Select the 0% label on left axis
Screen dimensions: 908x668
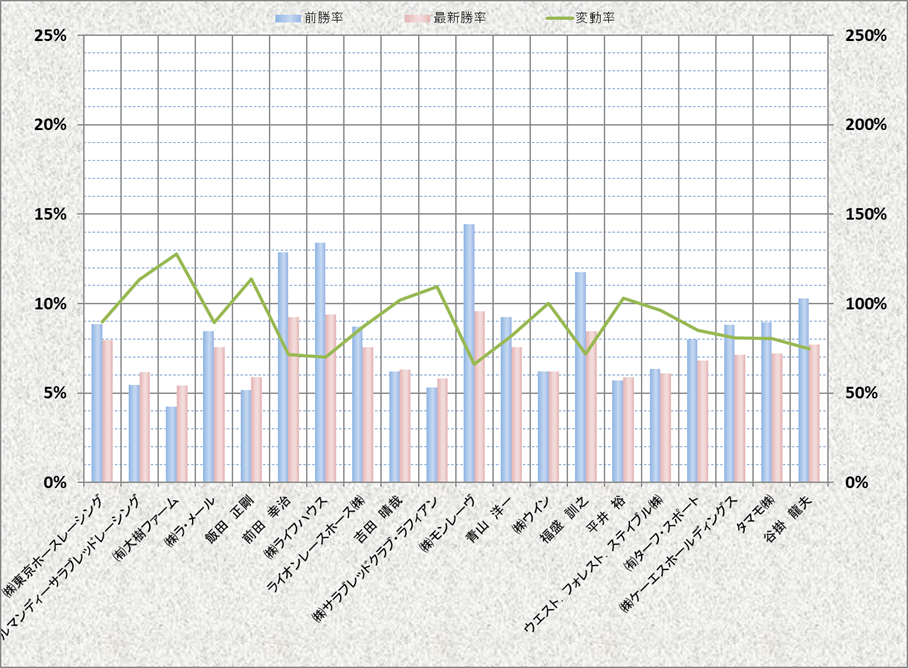tap(54, 482)
